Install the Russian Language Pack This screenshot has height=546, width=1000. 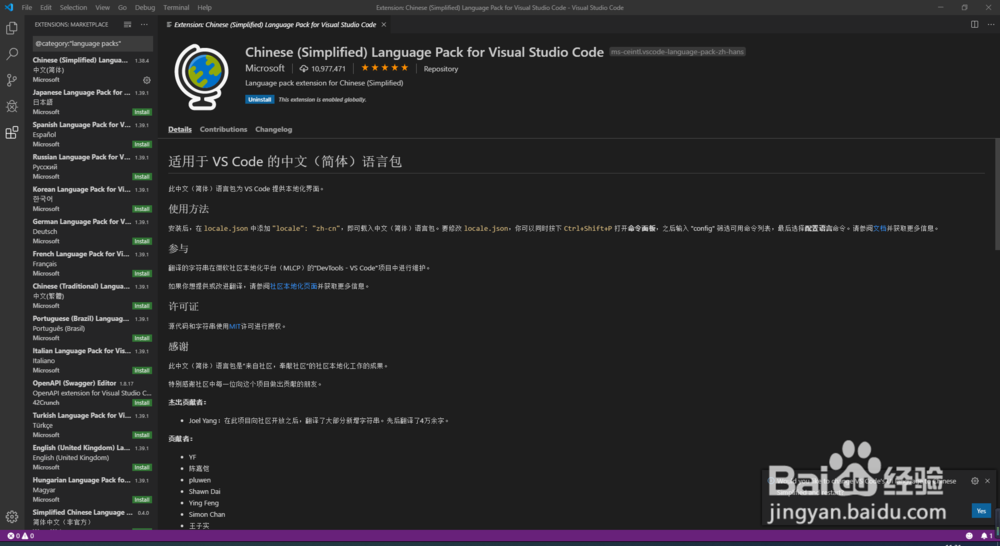click(142, 177)
